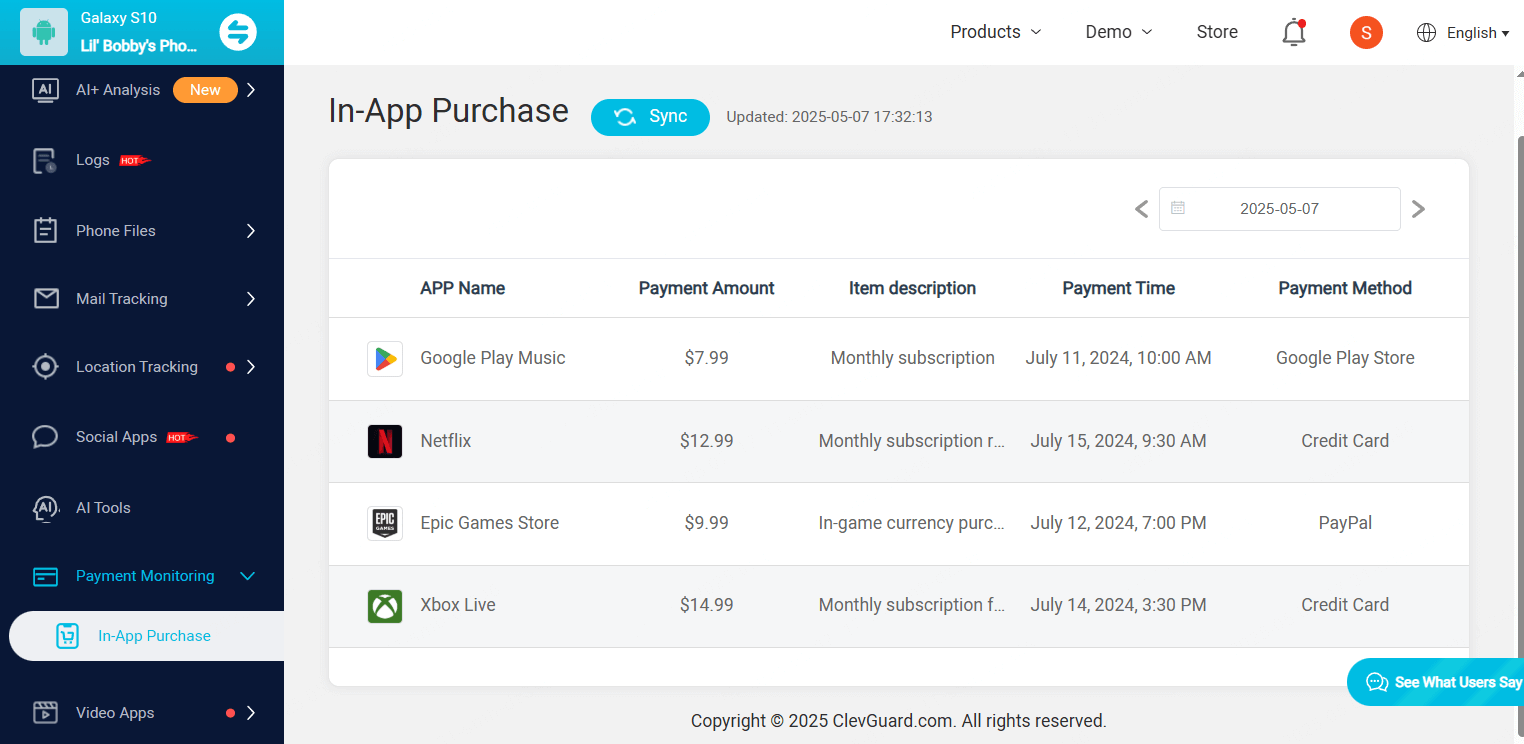Select AI Tools in the sidebar

[103, 508]
